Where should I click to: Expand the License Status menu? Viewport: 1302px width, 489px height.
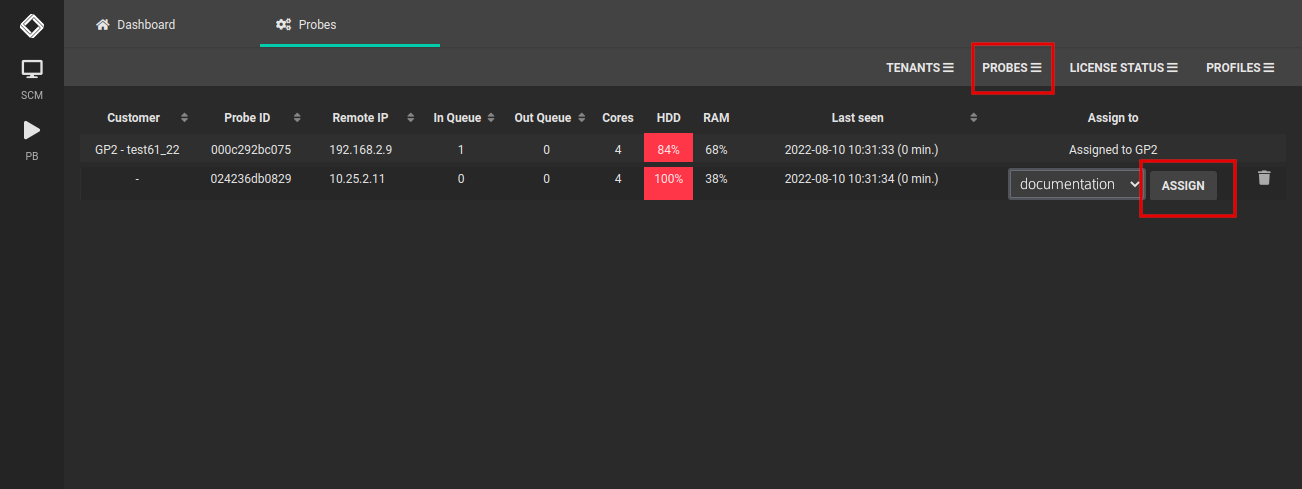[x=1123, y=68]
